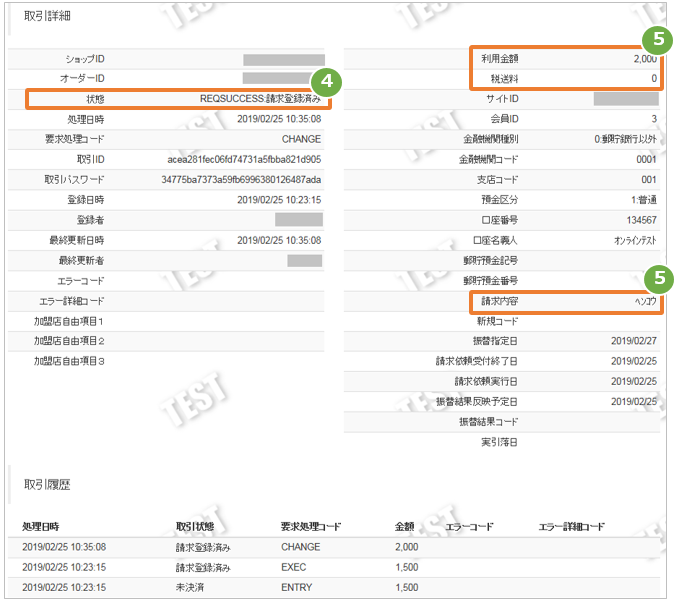
Task: Click the 振替結果反映予定日 date value
Action: 634,402
